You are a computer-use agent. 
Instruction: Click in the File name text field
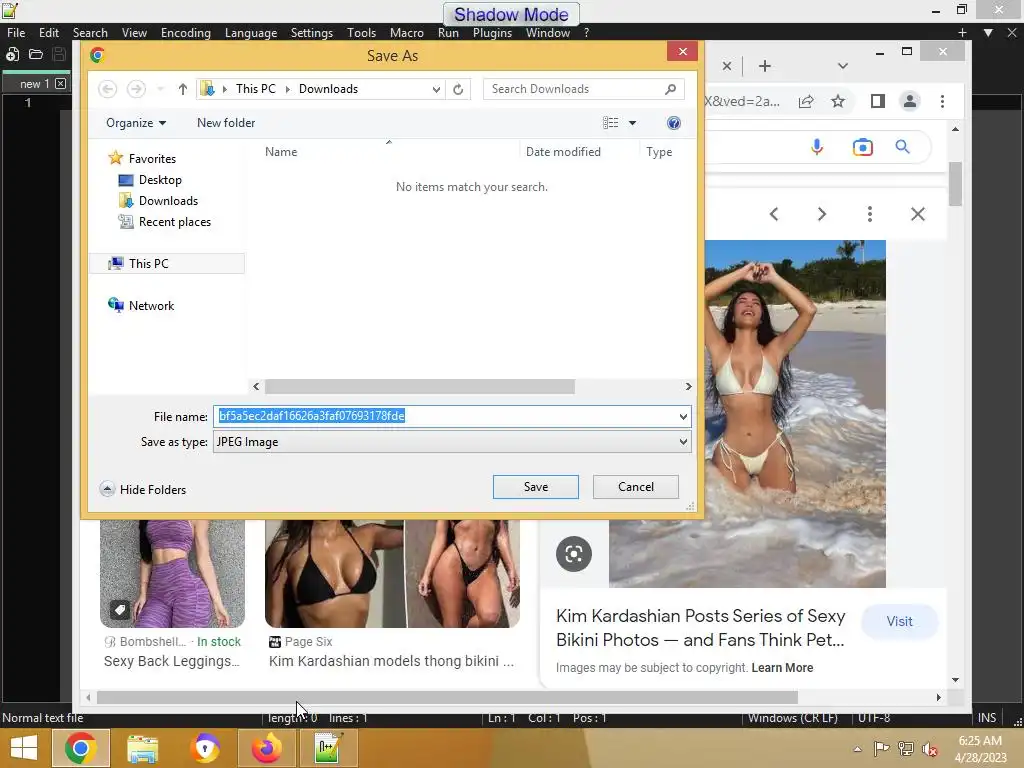pos(444,416)
